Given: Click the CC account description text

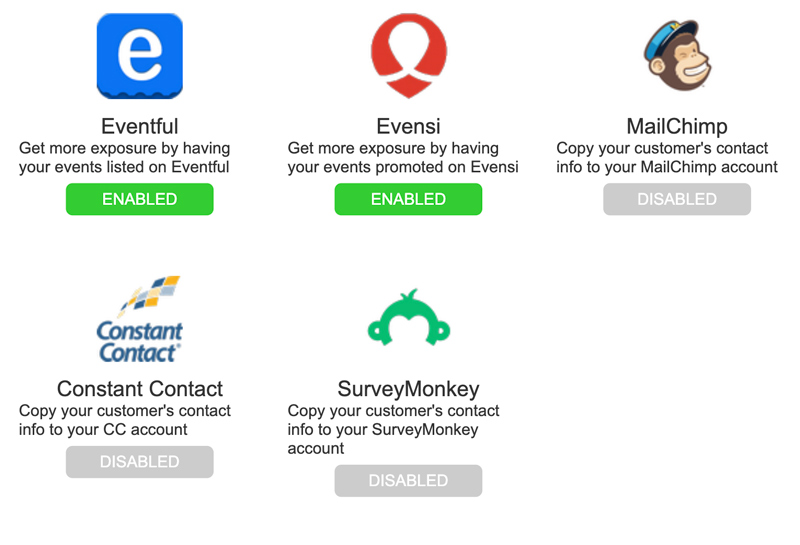Looking at the screenshot, I should point(125,420).
